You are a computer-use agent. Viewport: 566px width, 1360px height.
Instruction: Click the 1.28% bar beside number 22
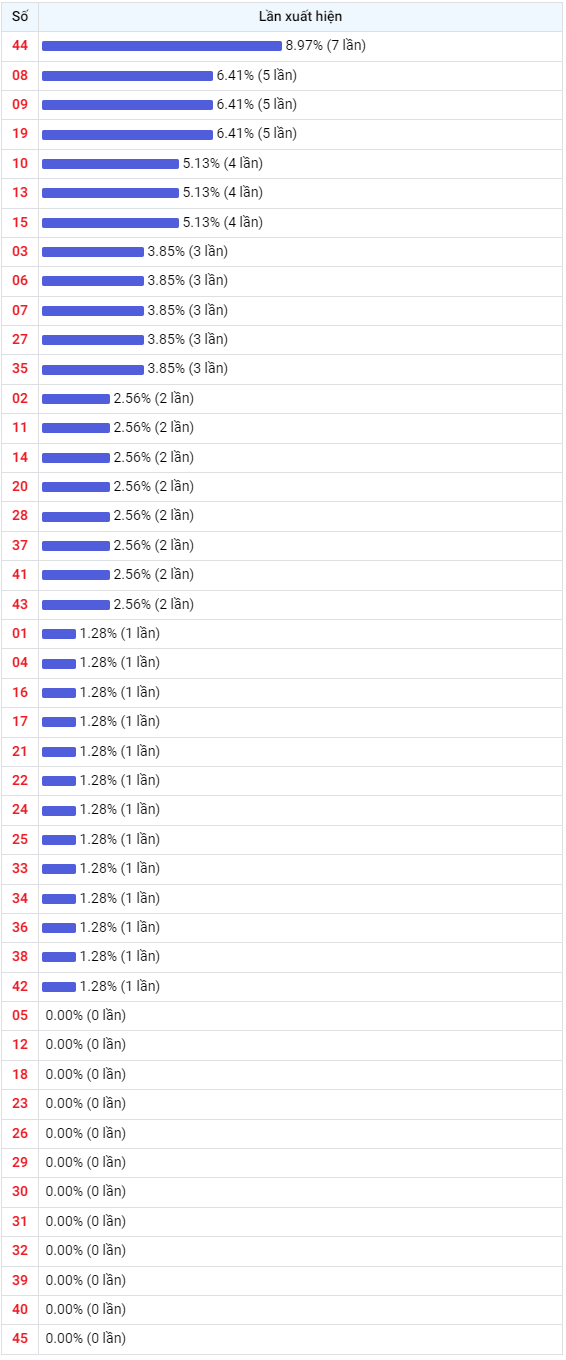click(x=59, y=780)
